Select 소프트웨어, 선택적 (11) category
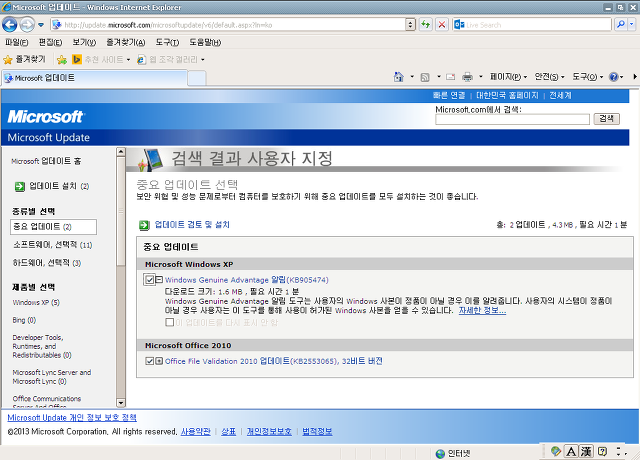Screen dimensions: 640x460 coord(53,245)
